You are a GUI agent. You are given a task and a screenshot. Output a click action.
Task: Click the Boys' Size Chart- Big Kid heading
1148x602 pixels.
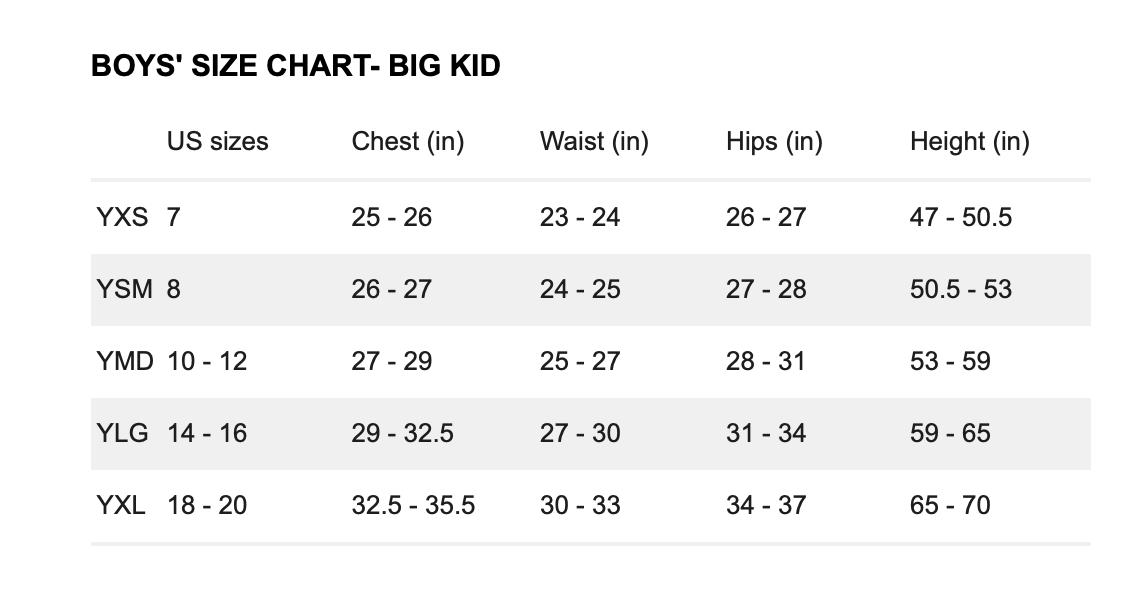[296, 67]
